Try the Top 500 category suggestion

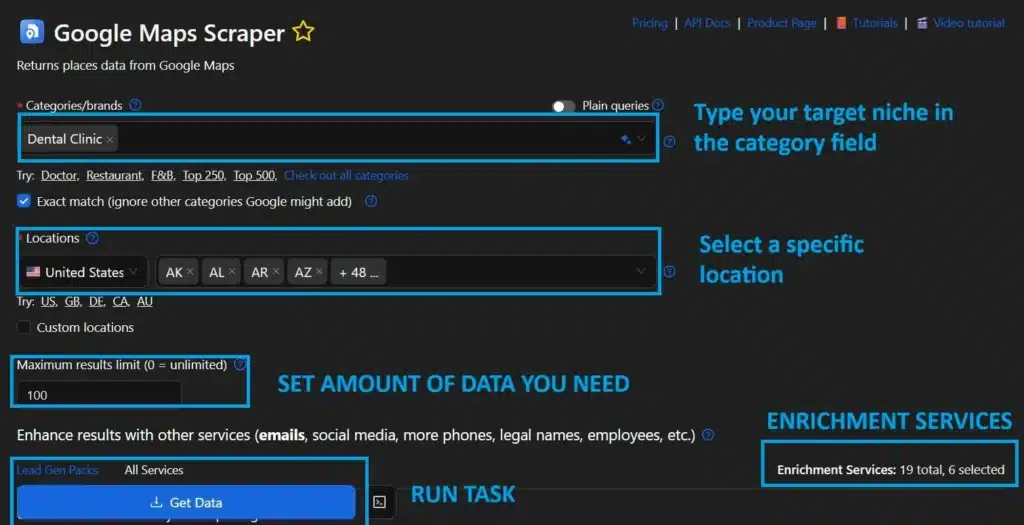coord(255,176)
